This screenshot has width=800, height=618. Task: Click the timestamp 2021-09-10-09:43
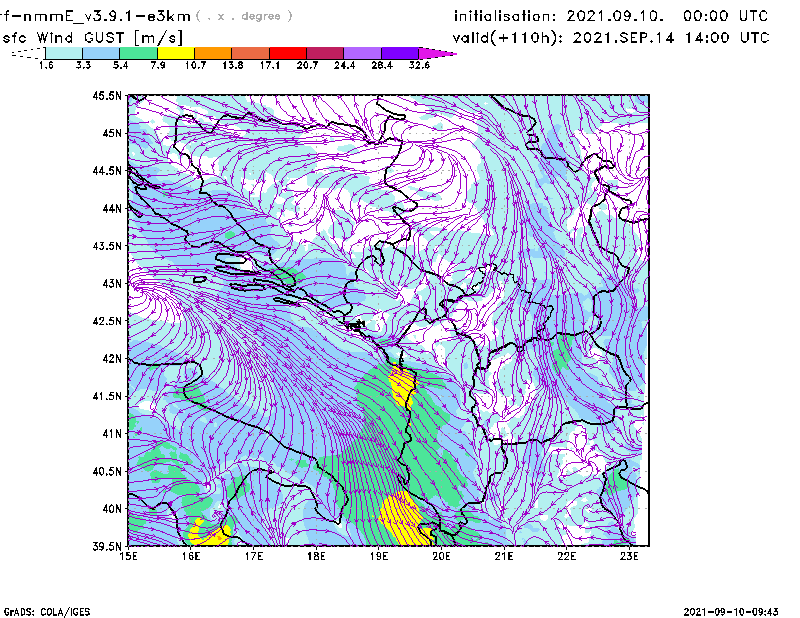coord(731,611)
